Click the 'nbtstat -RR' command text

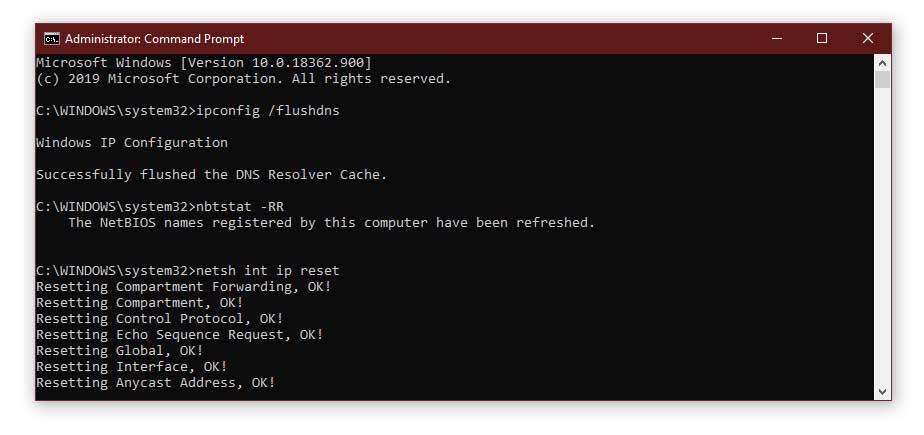pyautogui.click(x=240, y=207)
